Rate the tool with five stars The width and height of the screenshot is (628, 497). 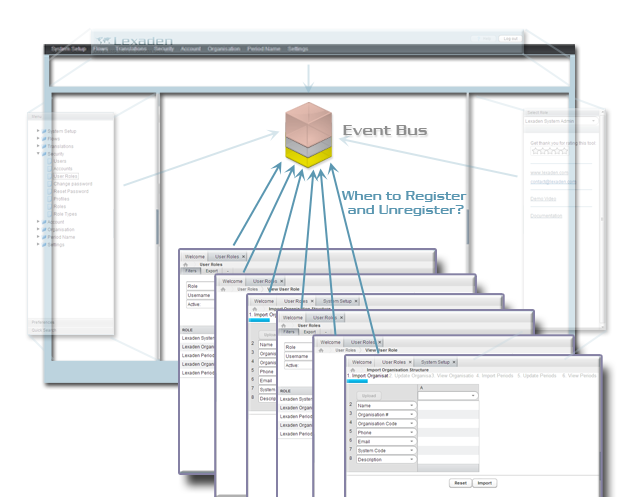pyautogui.click(x=564, y=151)
